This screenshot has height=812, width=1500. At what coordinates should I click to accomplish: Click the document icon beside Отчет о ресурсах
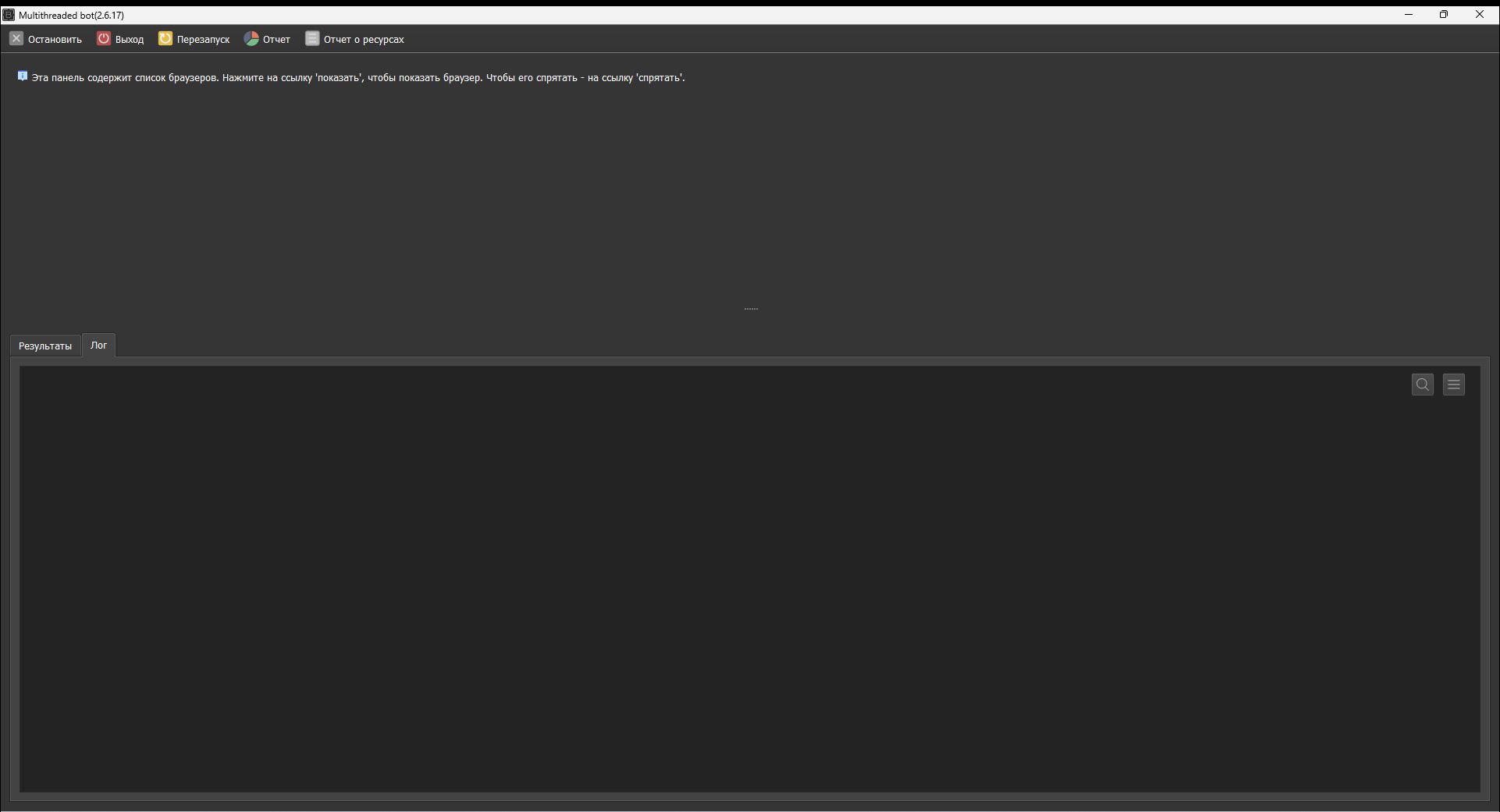pyautogui.click(x=312, y=39)
